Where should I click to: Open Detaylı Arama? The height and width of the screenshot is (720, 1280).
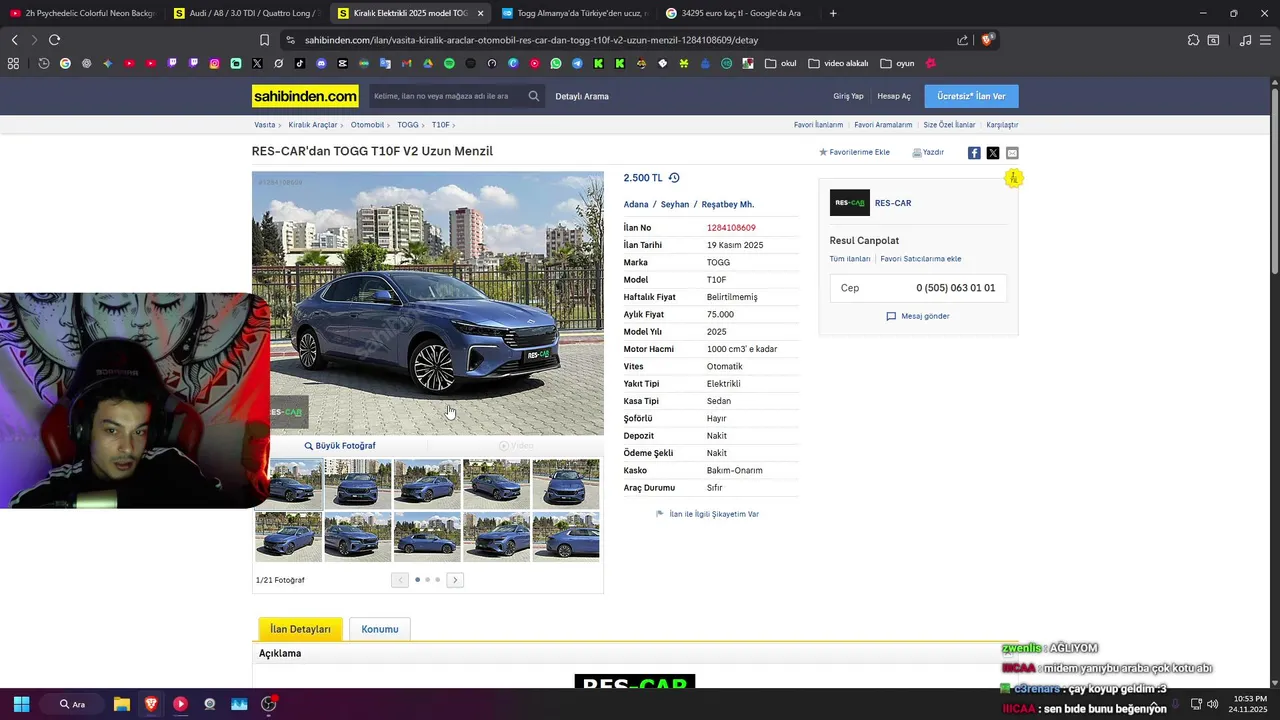point(582,96)
